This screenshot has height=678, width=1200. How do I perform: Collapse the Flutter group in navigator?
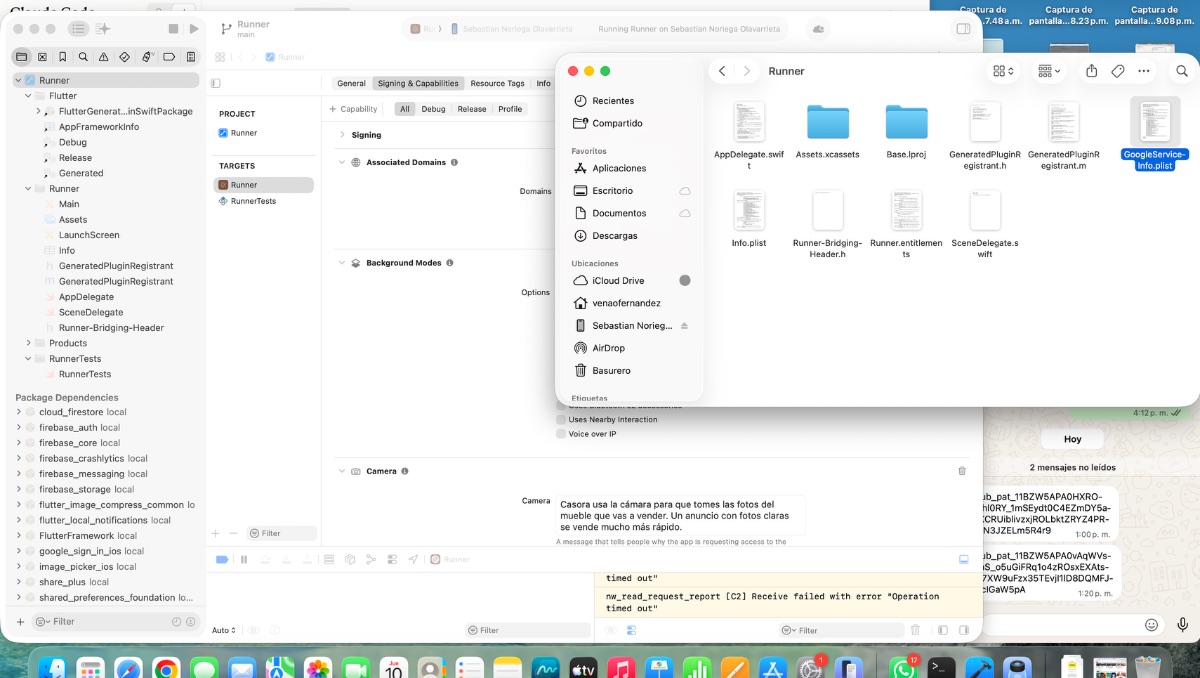point(28,96)
